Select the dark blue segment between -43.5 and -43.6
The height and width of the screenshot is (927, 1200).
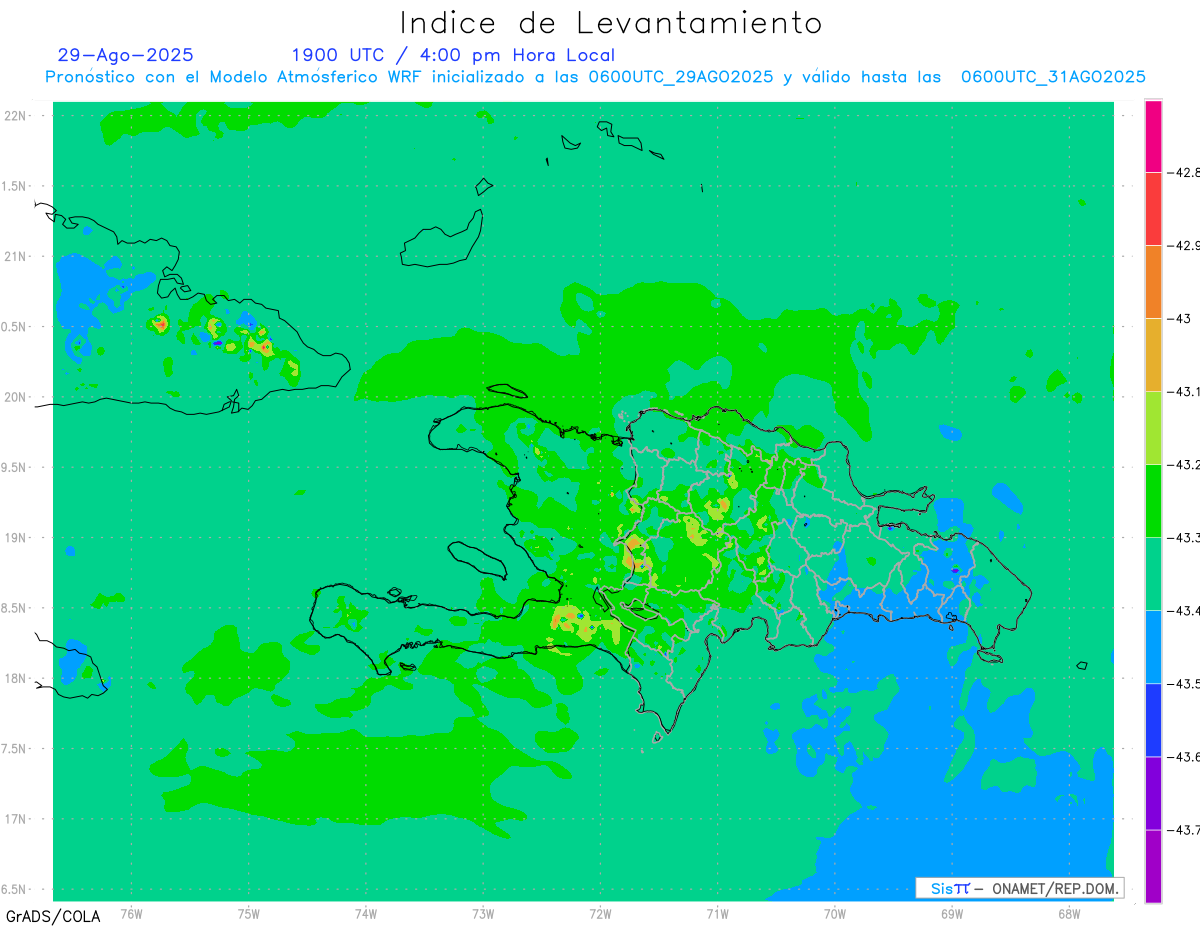point(1153,720)
